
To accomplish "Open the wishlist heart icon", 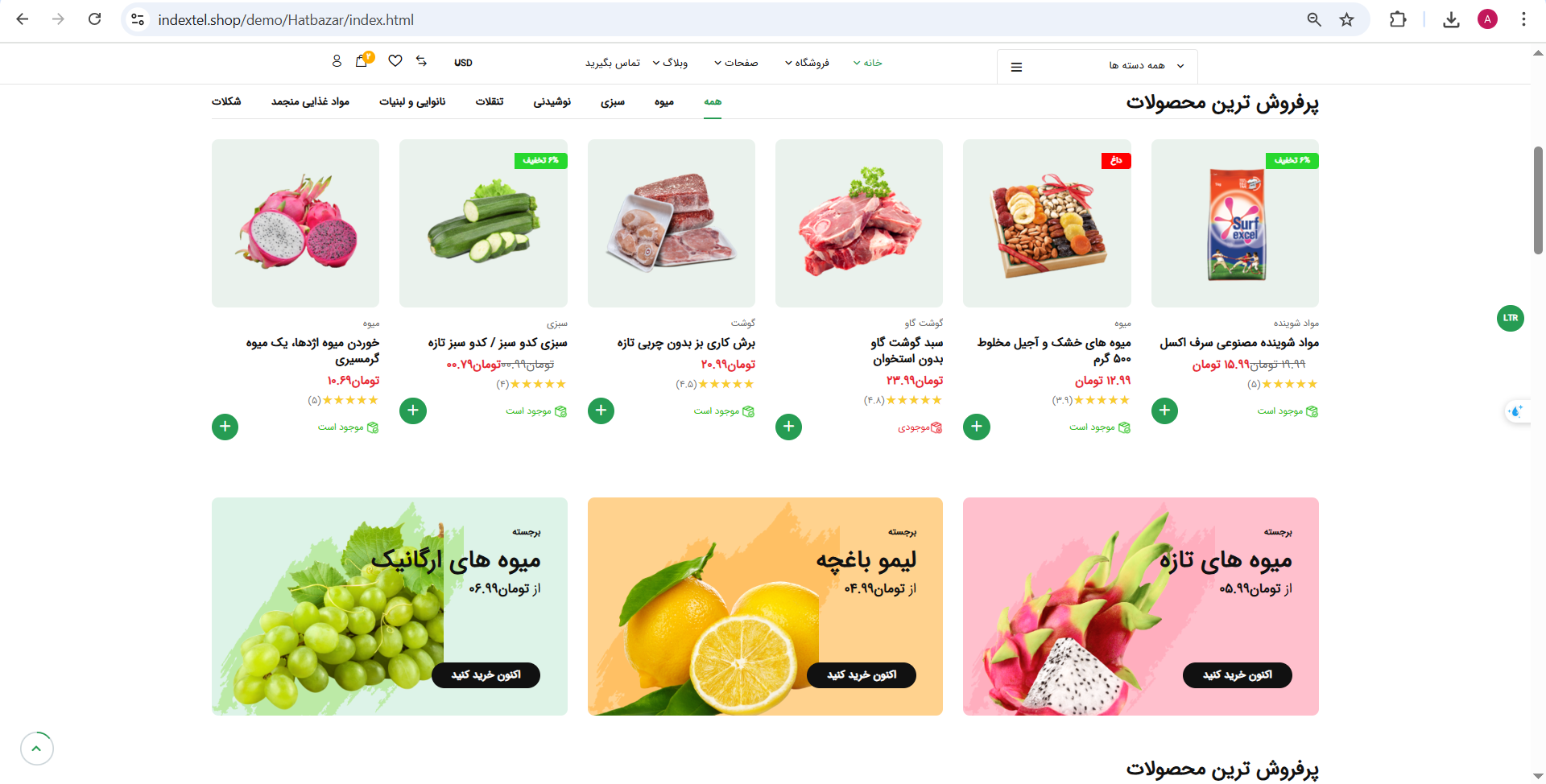I will pos(395,61).
